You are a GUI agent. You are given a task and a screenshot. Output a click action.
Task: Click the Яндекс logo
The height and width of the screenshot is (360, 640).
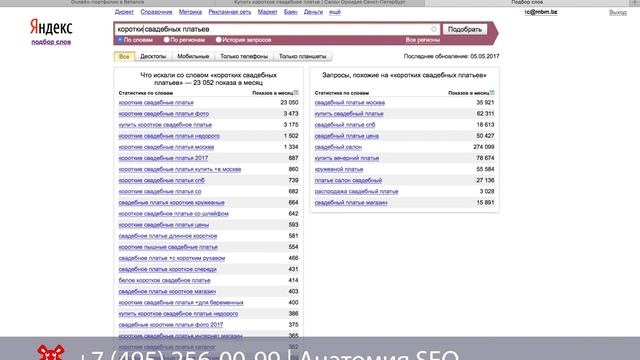click(x=51, y=27)
